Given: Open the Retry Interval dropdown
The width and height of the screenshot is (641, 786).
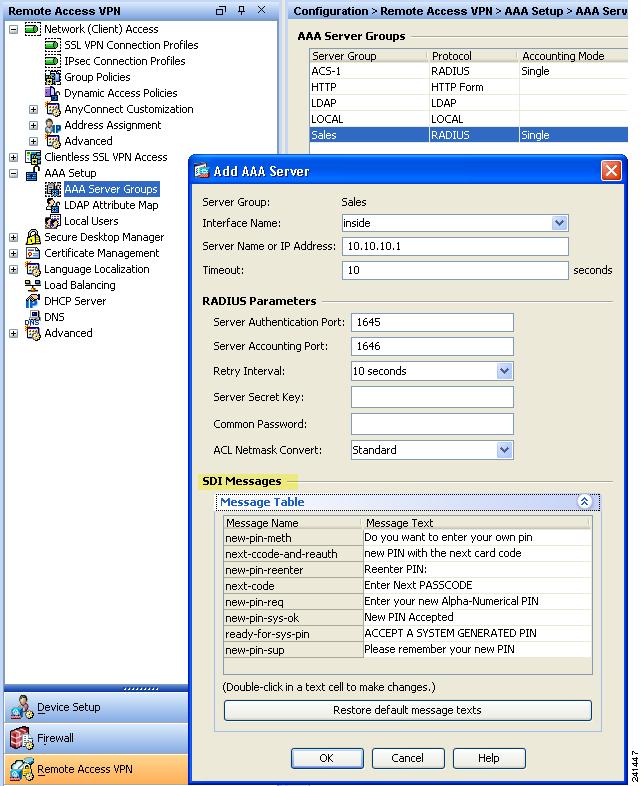Looking at the screenshot, I should (x=504, y=371).
